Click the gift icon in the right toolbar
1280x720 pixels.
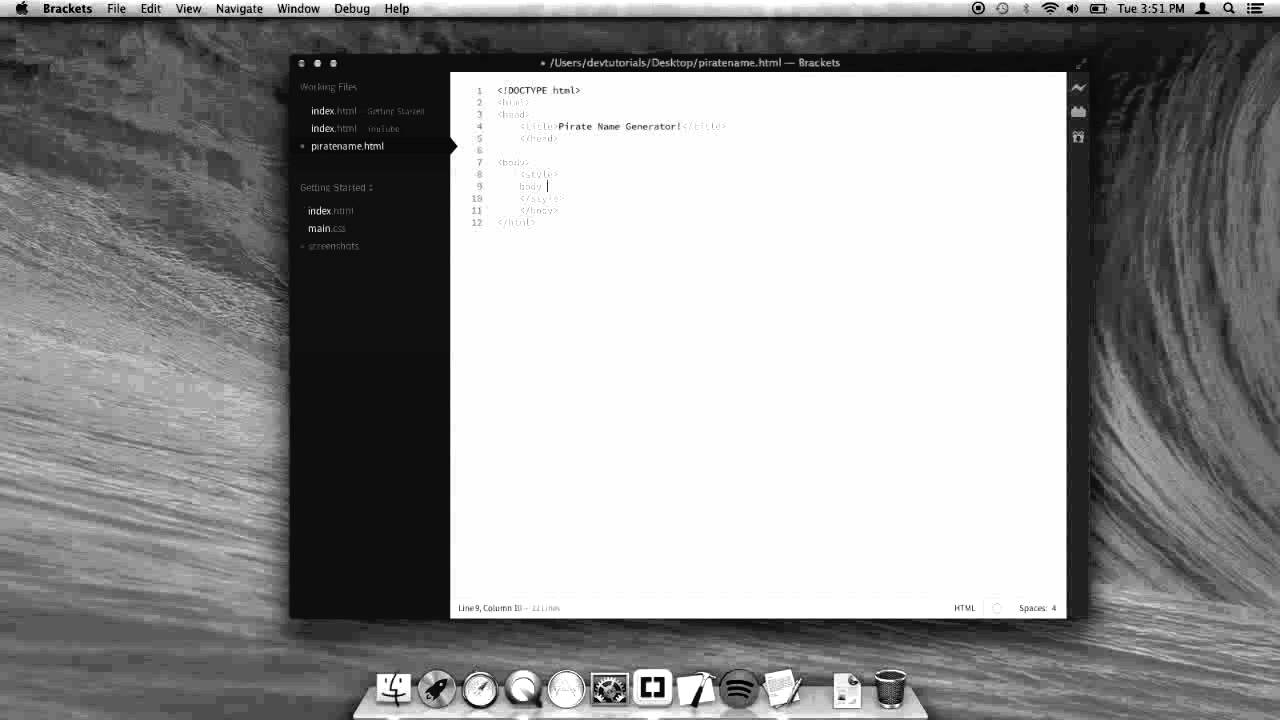tap(1078, 137)
